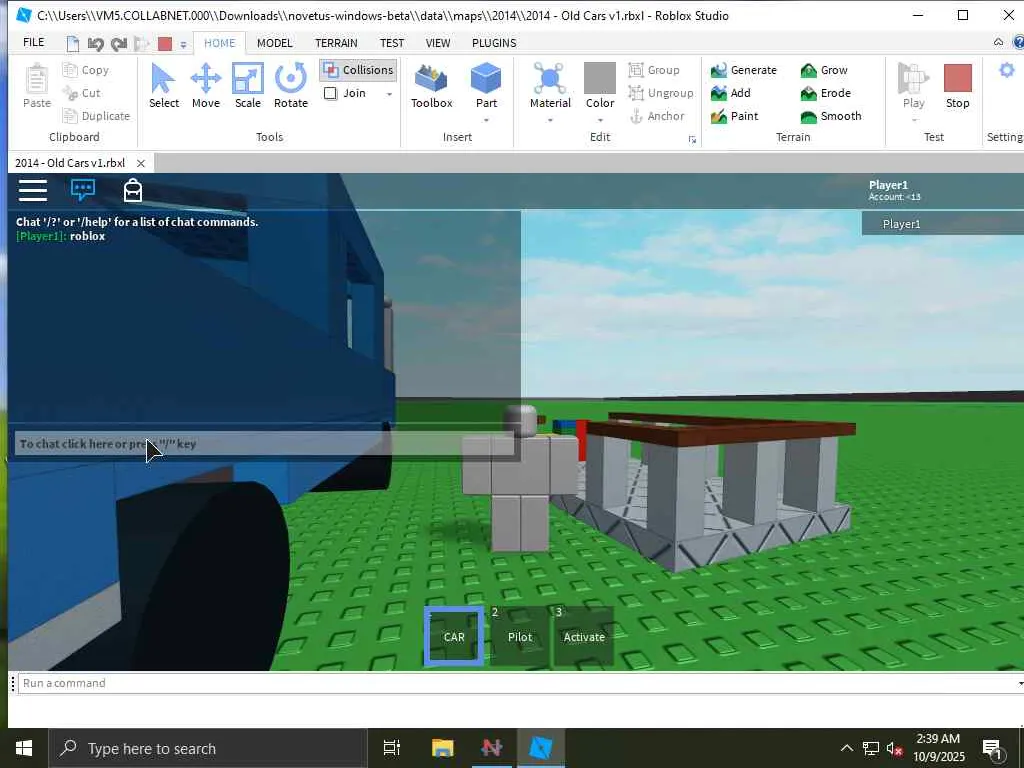Screen dimensions: 1024x768
Task: Click the New file icon in quick access
Action: (73, 44)
